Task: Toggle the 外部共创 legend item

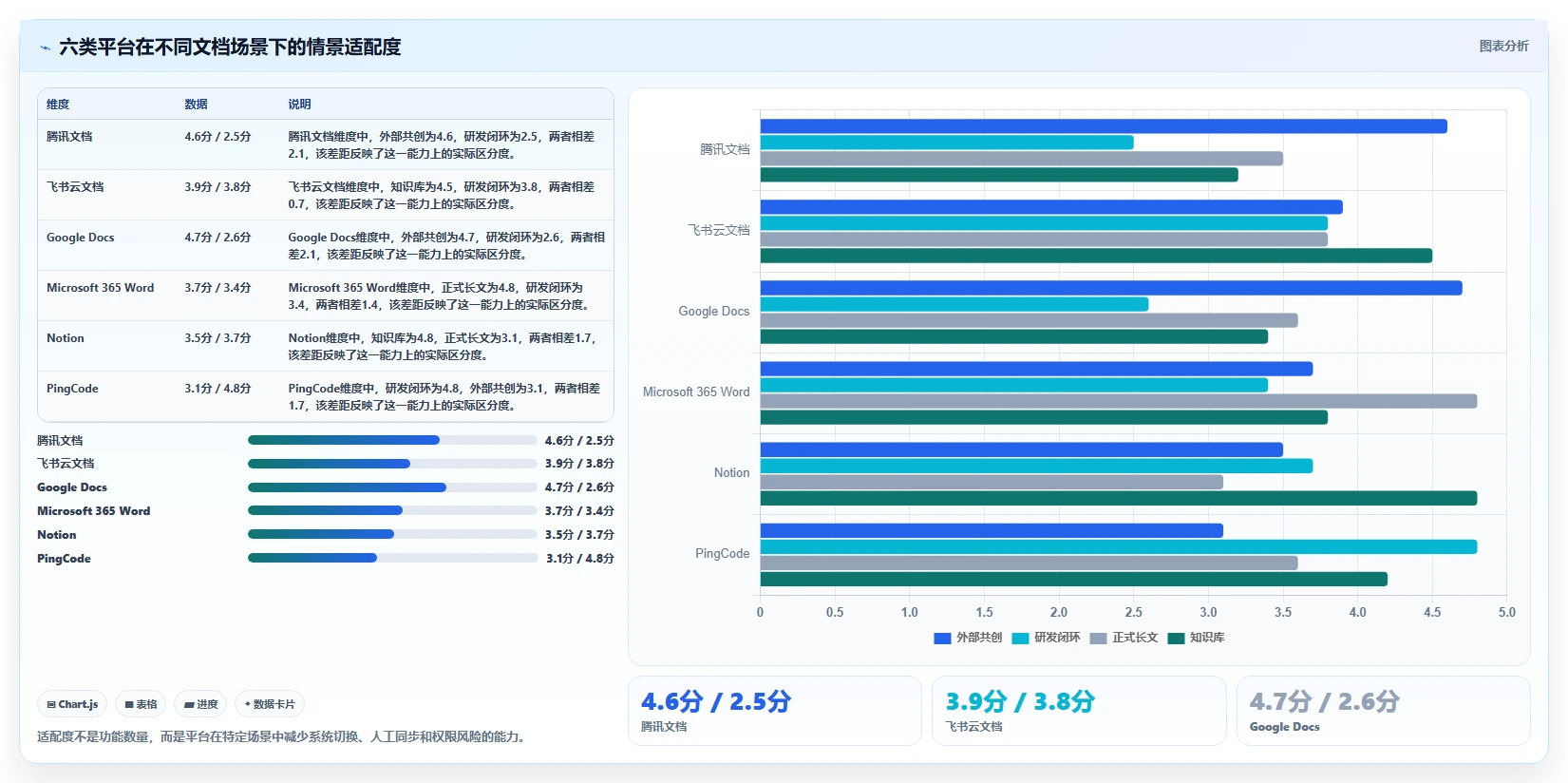Action: pos(968,638)
